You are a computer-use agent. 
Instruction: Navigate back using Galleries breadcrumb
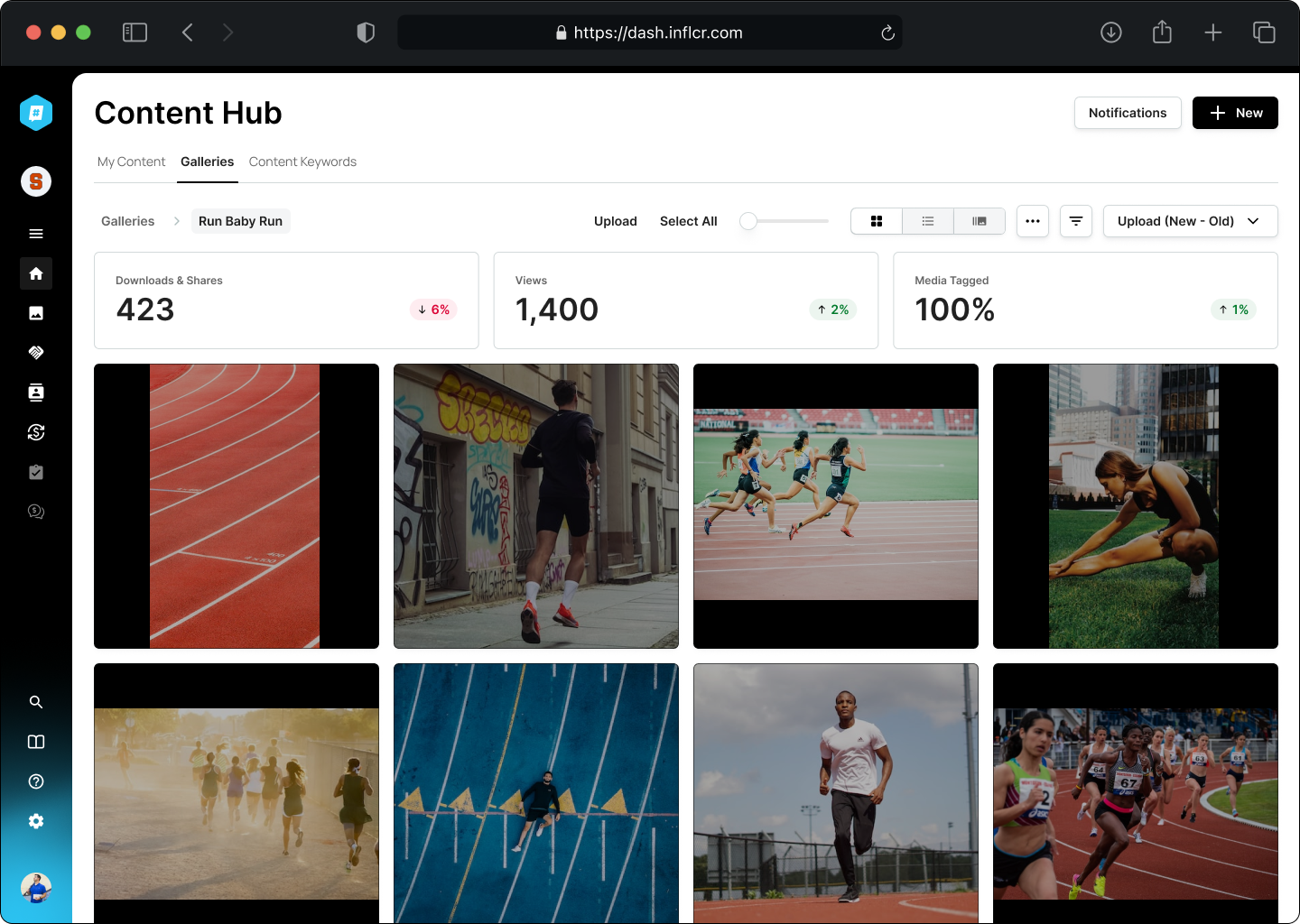click(127, 221)
